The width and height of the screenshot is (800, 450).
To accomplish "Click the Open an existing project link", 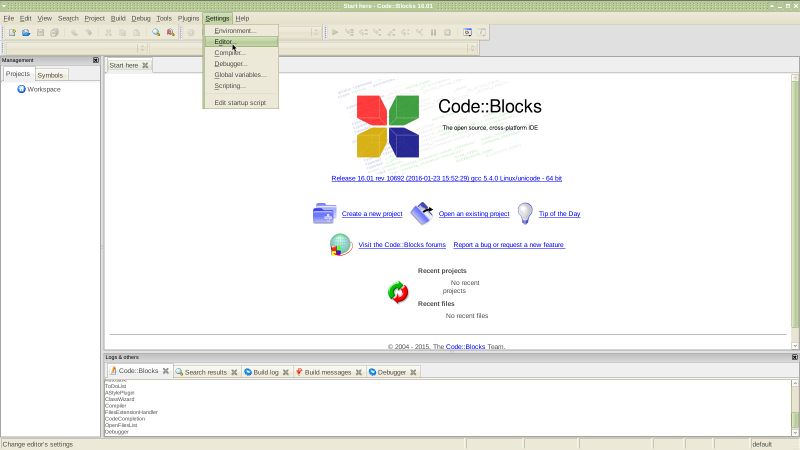I will [x=474, y=214].
